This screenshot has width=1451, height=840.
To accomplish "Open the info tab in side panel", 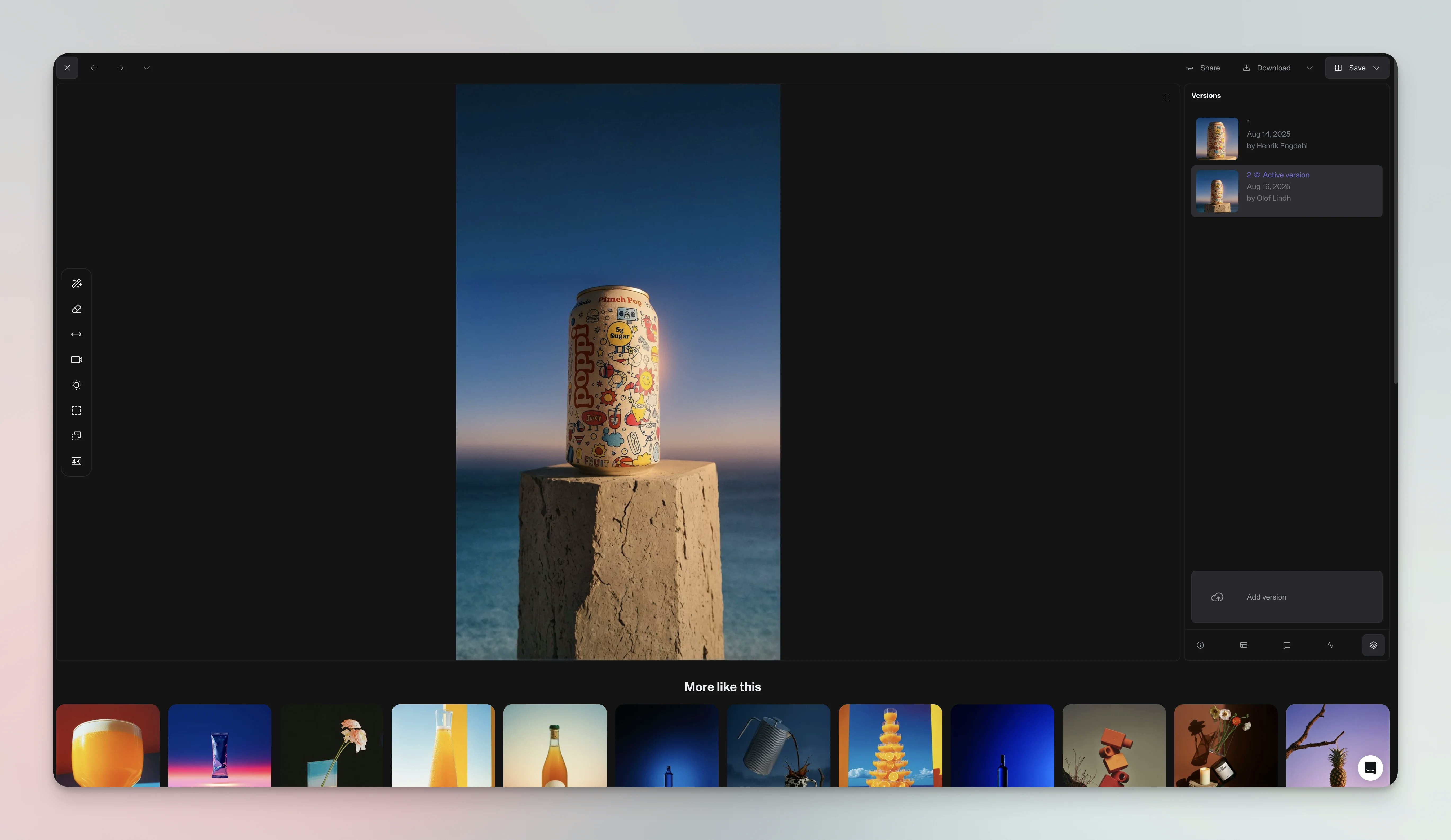I will point(1200,645).
